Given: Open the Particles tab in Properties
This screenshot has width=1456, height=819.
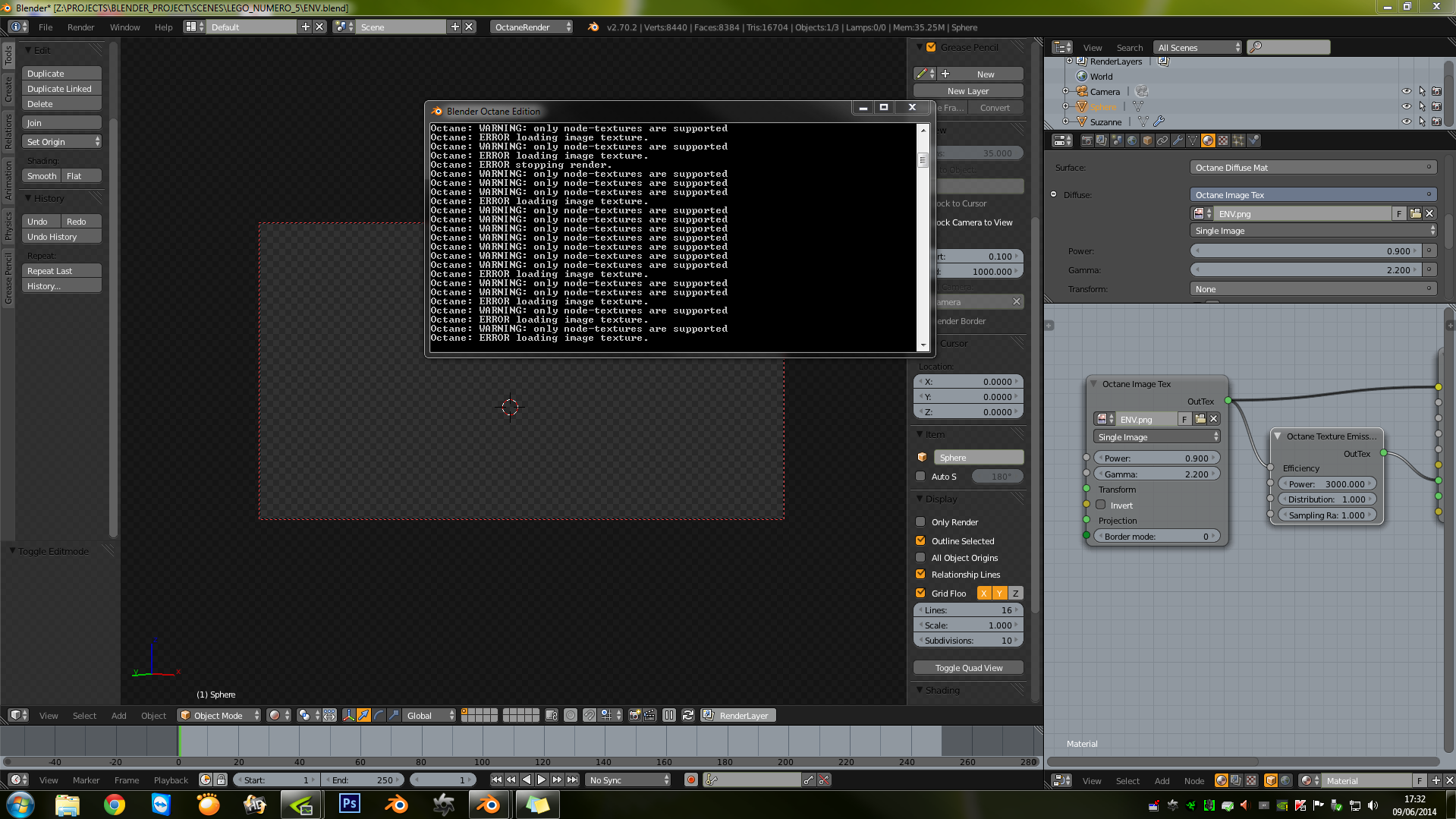Looking at the screenshot, I should (1238, 140).
